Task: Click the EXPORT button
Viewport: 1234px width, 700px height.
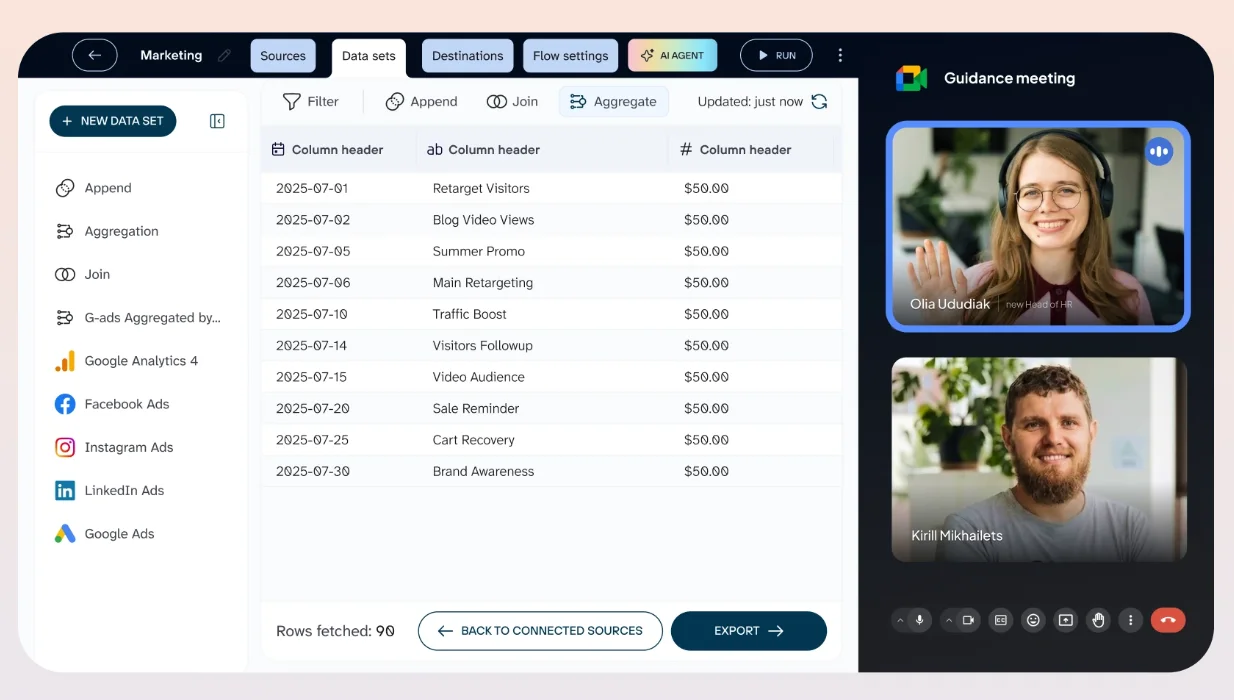Action: coord(748,631)
